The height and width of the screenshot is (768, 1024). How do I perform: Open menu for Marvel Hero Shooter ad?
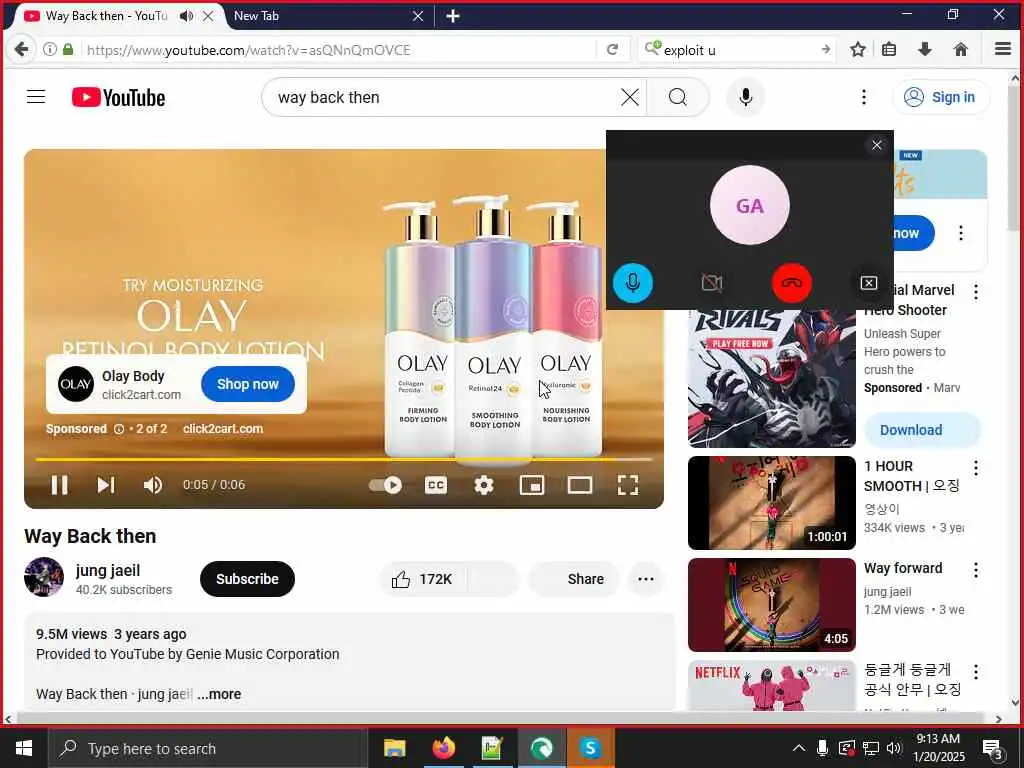(976, 292)
